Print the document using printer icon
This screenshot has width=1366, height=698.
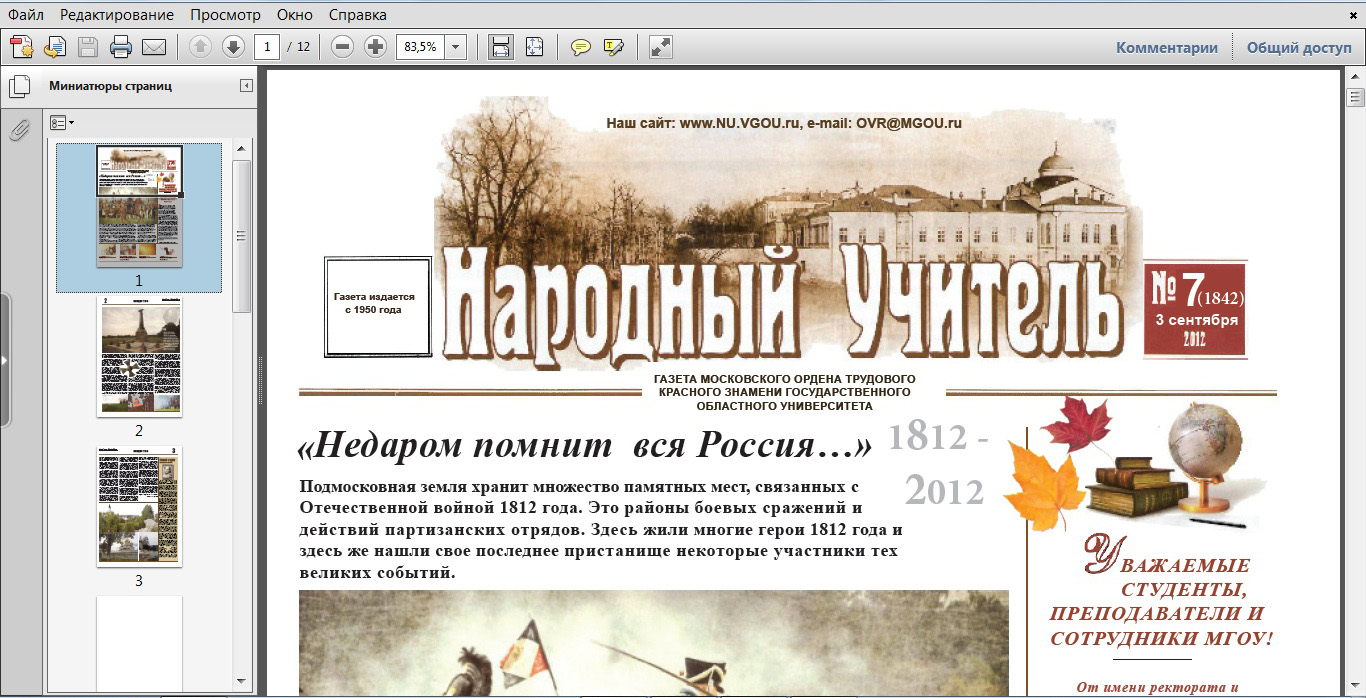(x=121, y=47)
